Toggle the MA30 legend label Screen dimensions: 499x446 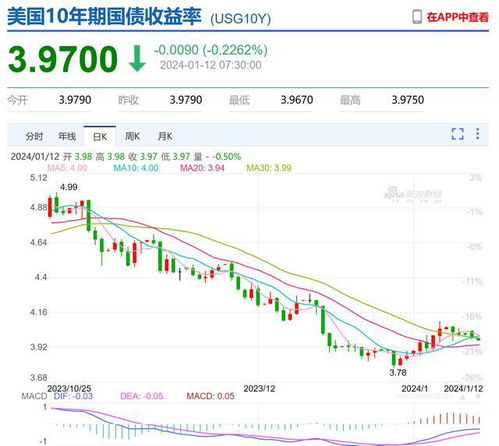point(269,168)
